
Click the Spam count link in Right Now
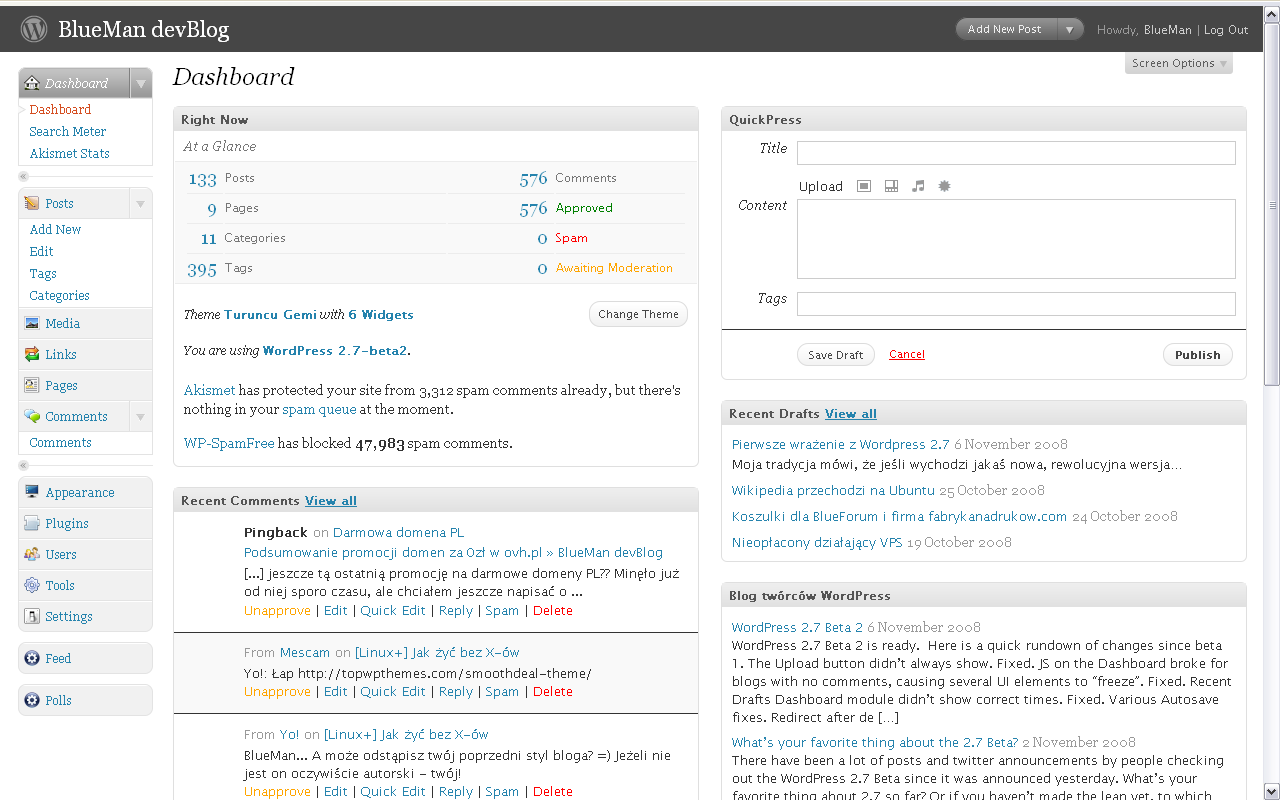(x=542, y=239)
